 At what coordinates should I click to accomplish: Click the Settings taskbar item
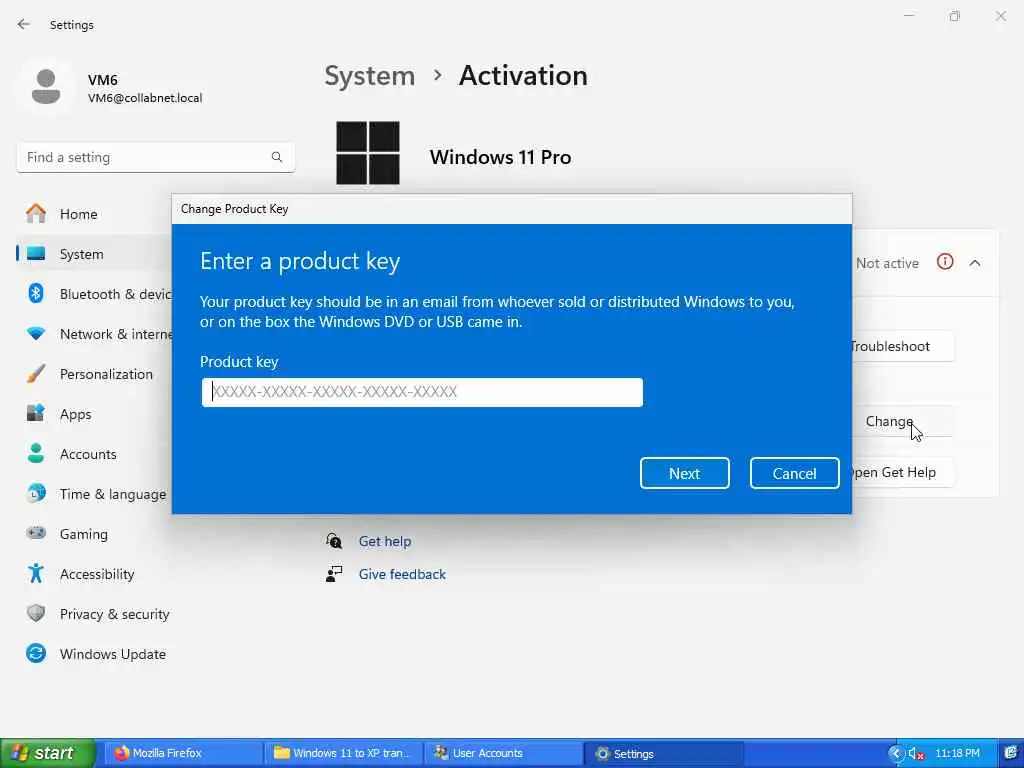click(x=664, y=754)
